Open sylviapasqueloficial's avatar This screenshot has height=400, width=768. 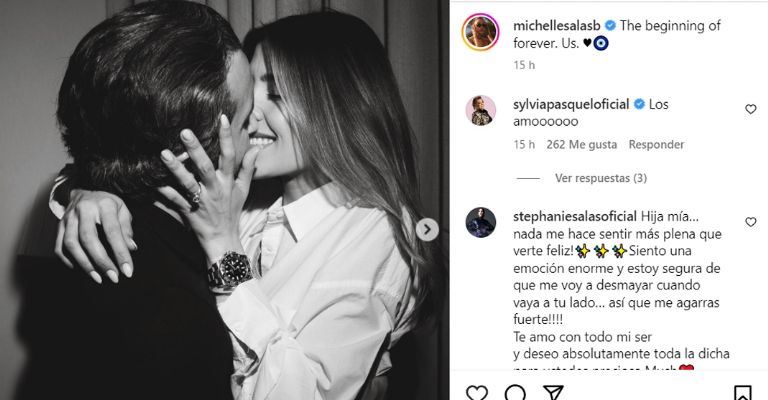[481, 111]
